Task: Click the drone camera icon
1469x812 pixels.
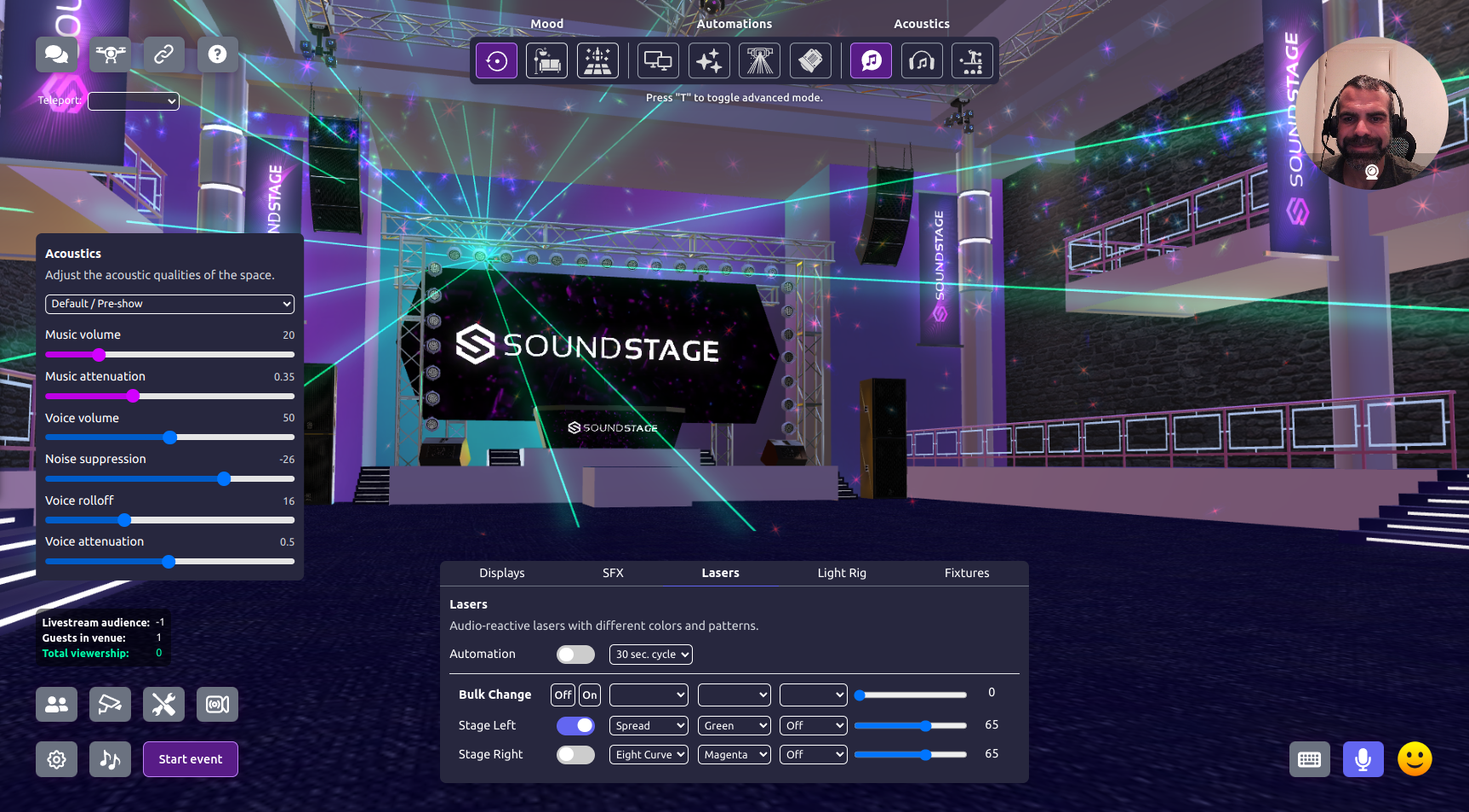Action: pos(111,54)
